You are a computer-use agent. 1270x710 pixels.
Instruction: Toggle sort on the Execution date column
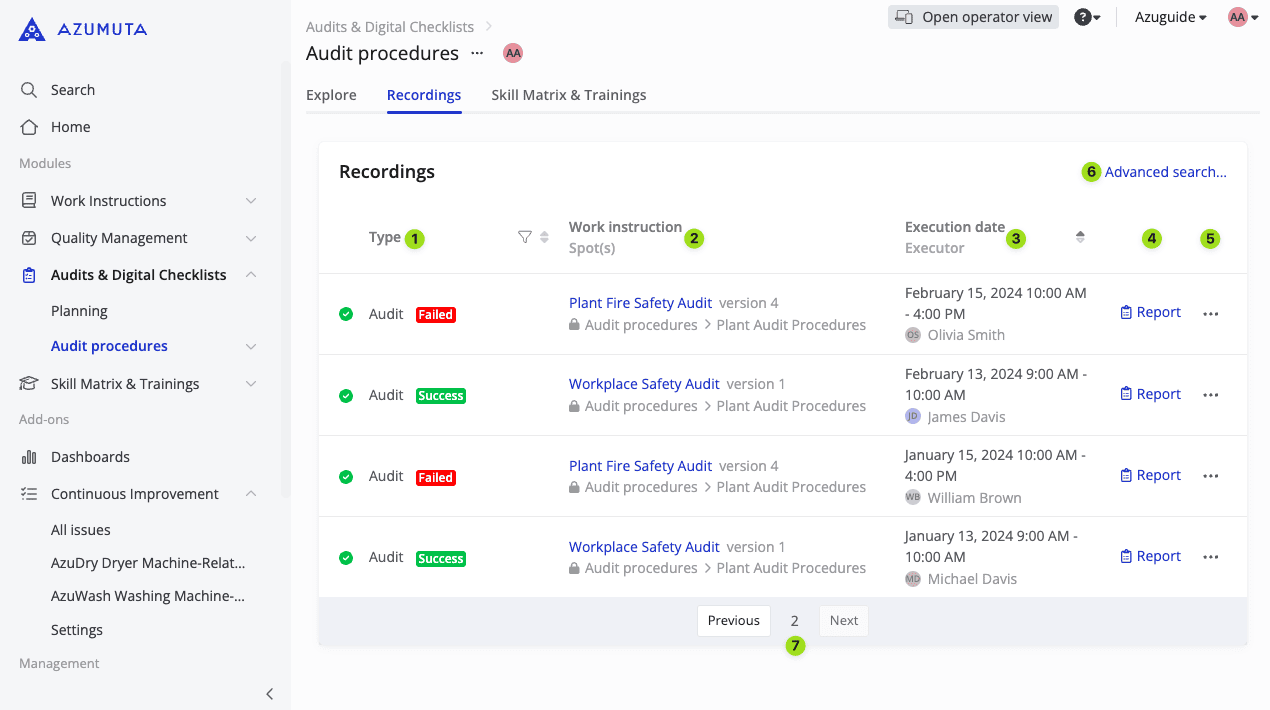pos(1080,238)
